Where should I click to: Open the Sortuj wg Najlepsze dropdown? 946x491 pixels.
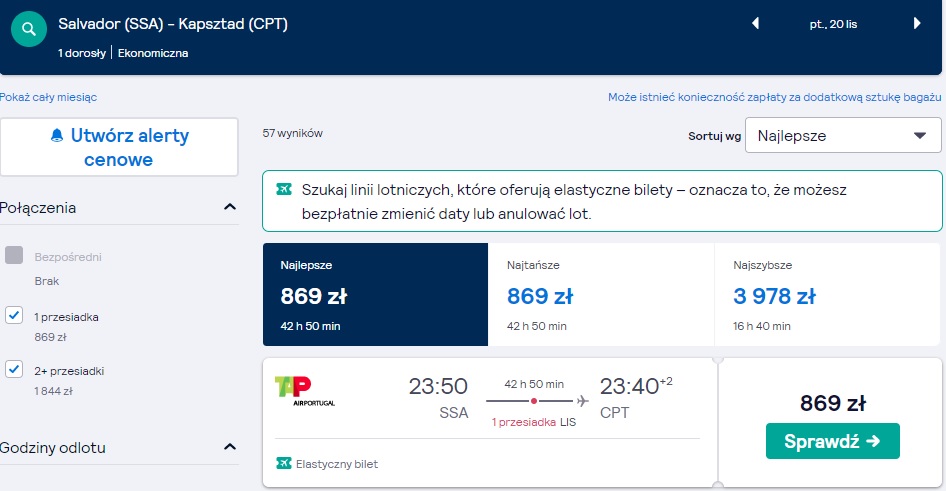(843, 135)
